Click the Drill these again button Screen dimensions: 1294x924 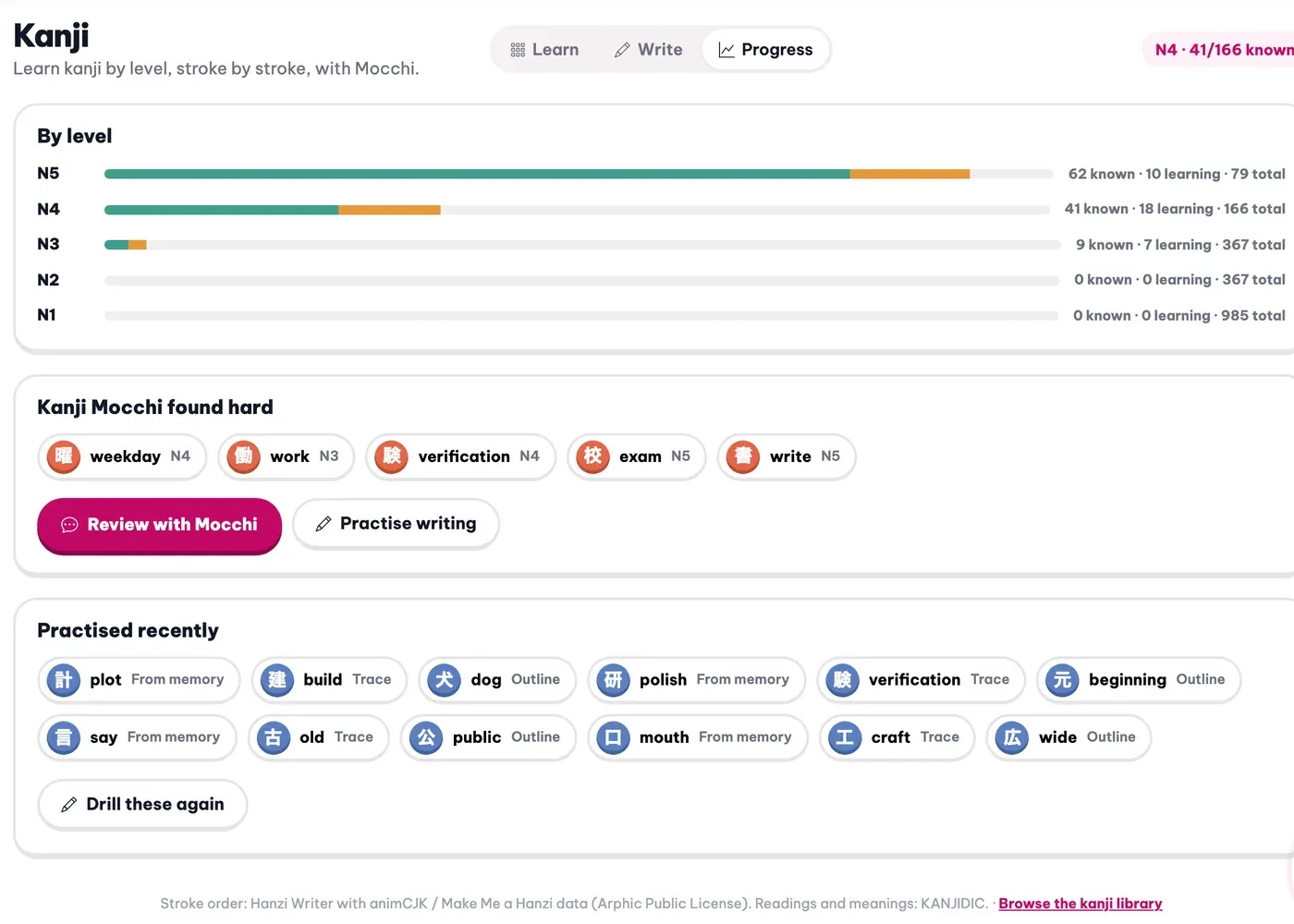click(x=142, y=805)
